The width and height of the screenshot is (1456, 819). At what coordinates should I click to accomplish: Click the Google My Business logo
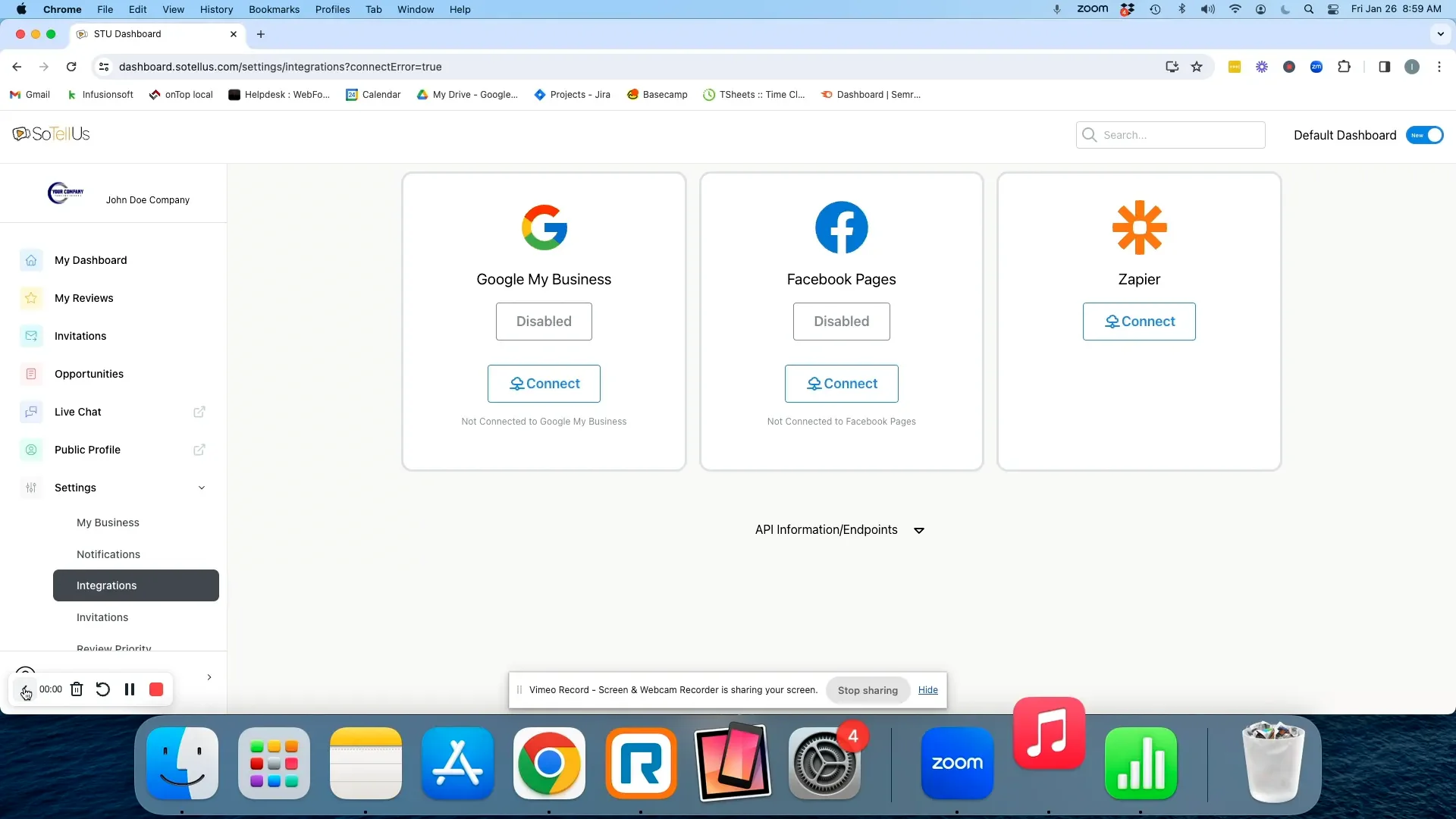point(544,227)
